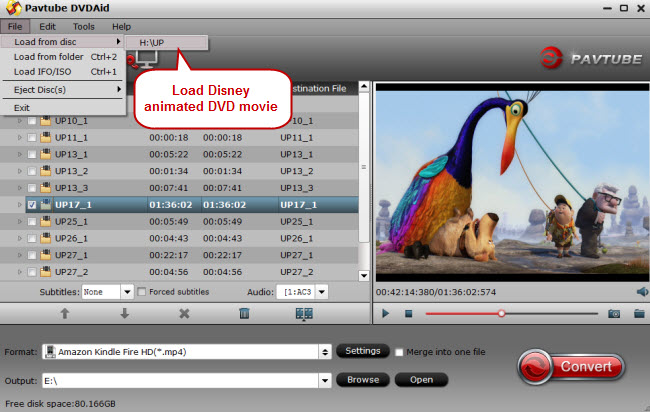
Task: Check the UP13_2 title checkbox
Action: click(32, 171)
